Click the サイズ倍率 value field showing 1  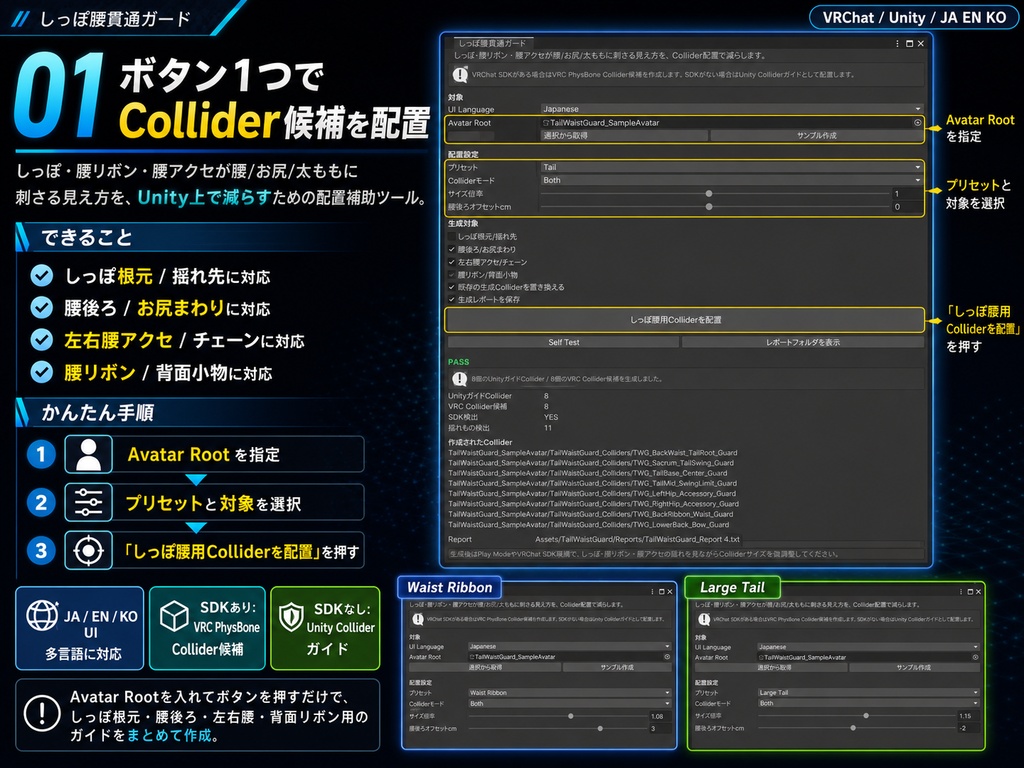[x=907, y=194]
